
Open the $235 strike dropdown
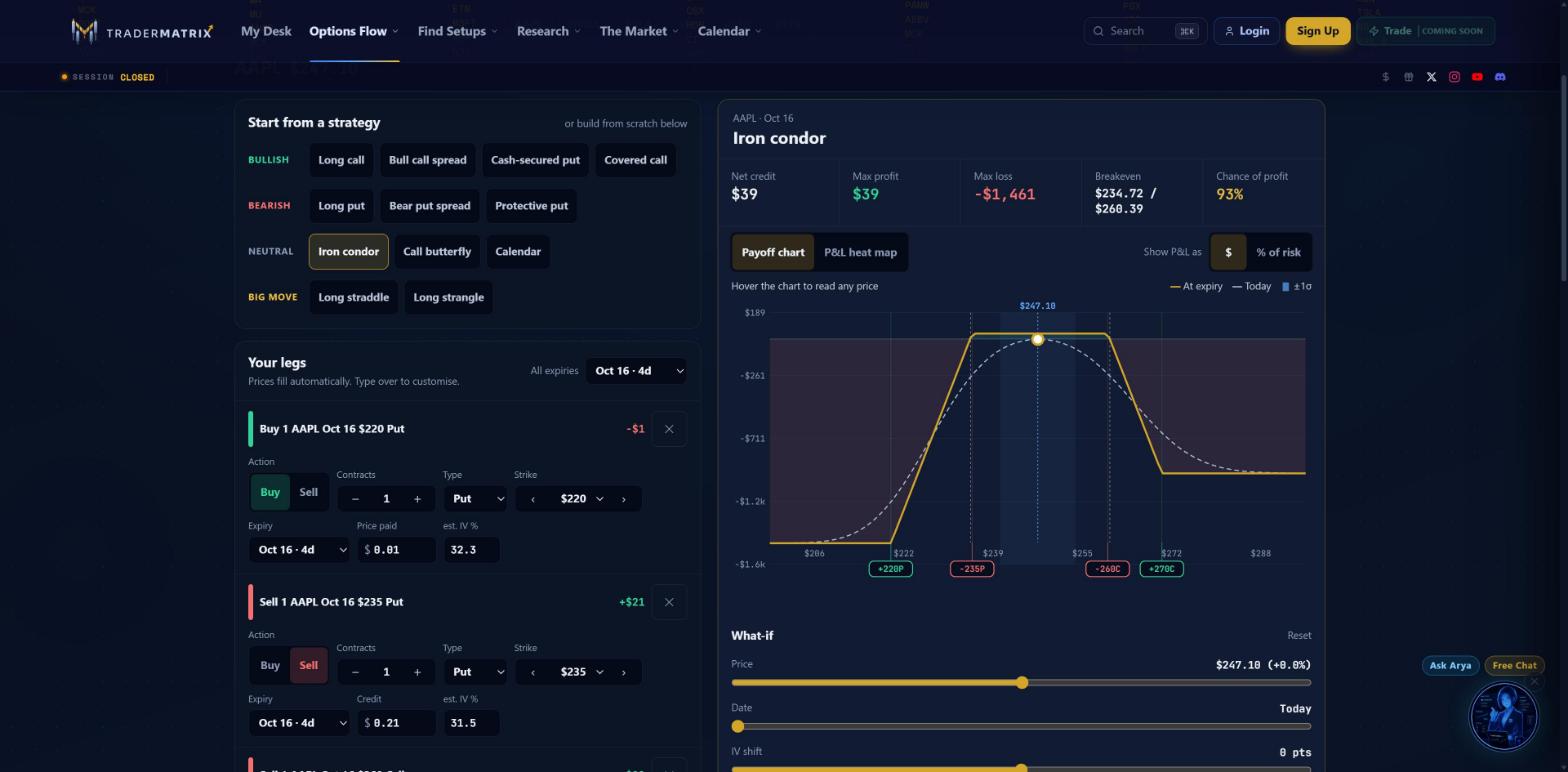tap(580, 672)
